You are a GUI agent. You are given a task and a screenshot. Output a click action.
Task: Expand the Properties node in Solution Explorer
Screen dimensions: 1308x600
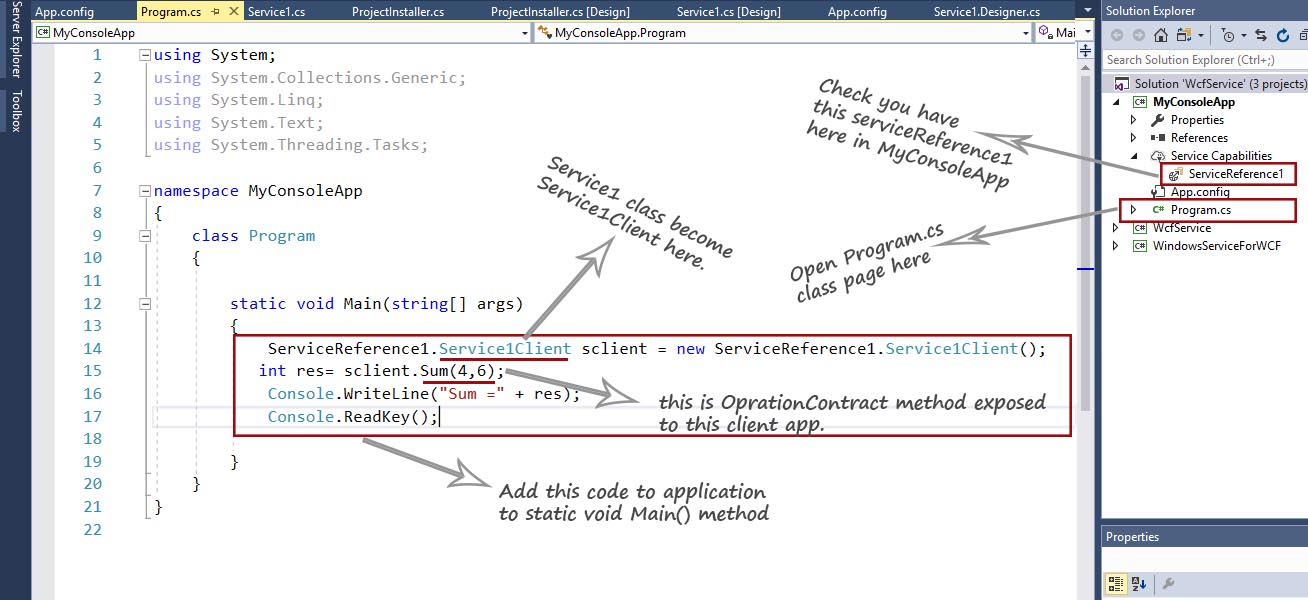(x=1134, y=120)
